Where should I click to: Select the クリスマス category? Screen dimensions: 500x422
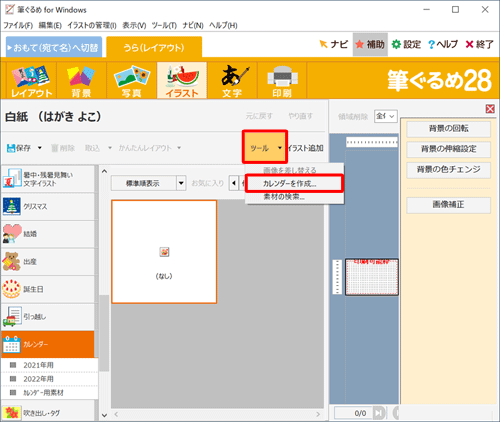point(48,206)
